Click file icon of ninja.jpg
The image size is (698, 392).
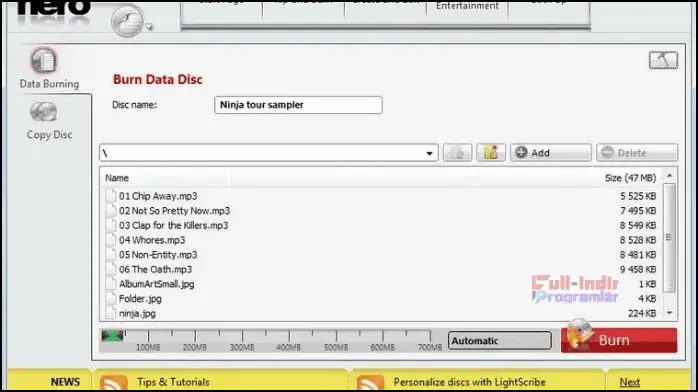coord(110,313)
